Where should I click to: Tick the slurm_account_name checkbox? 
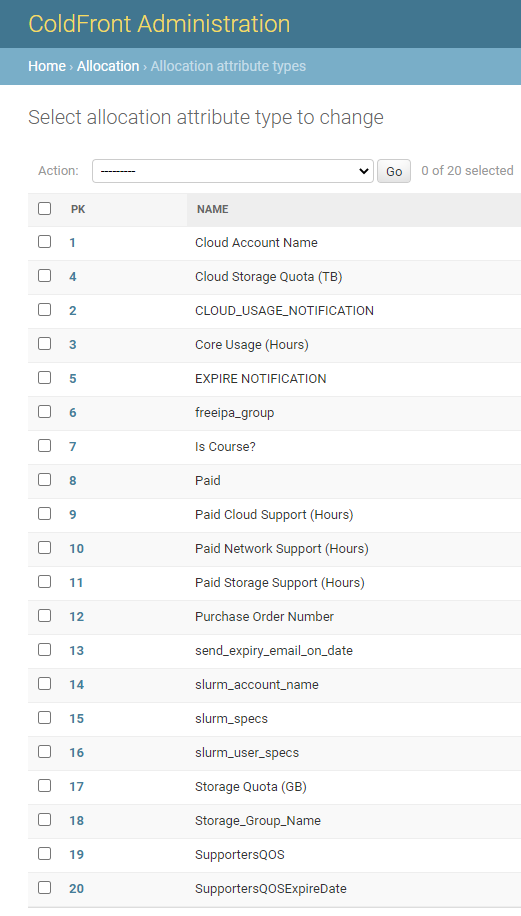point(44,683)
